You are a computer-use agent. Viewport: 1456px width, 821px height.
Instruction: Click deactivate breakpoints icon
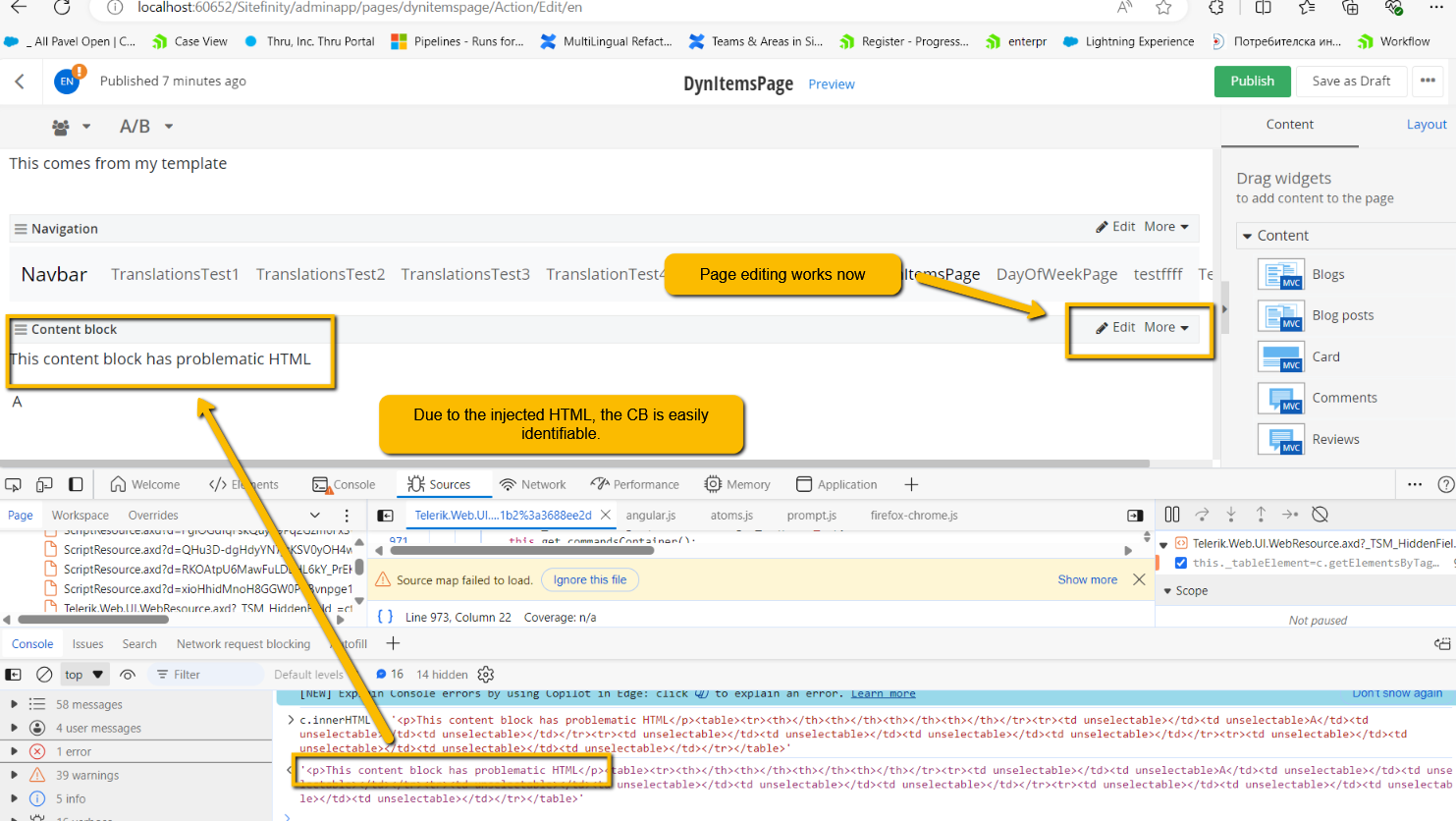1321,515
